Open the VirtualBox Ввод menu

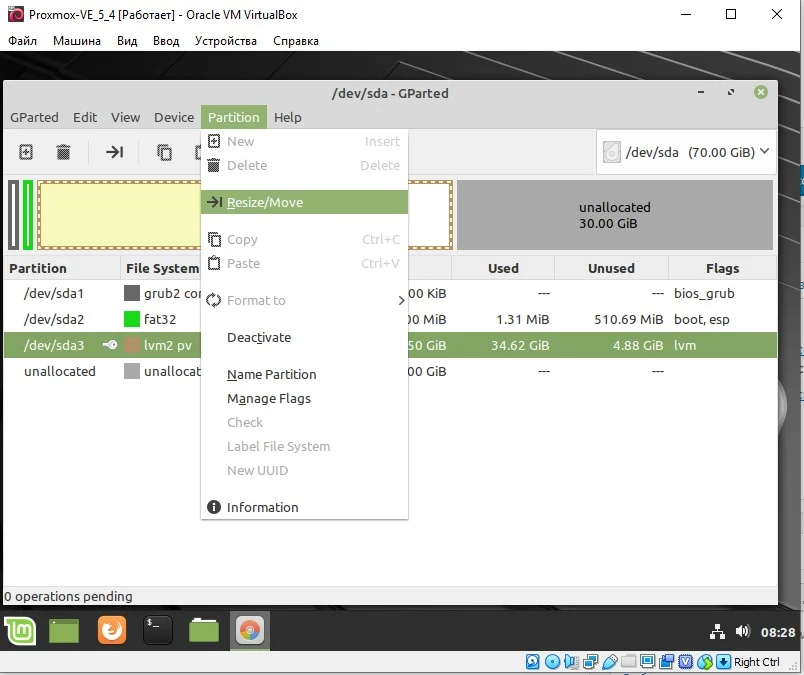pyautogui.click(x=166, y=41)
